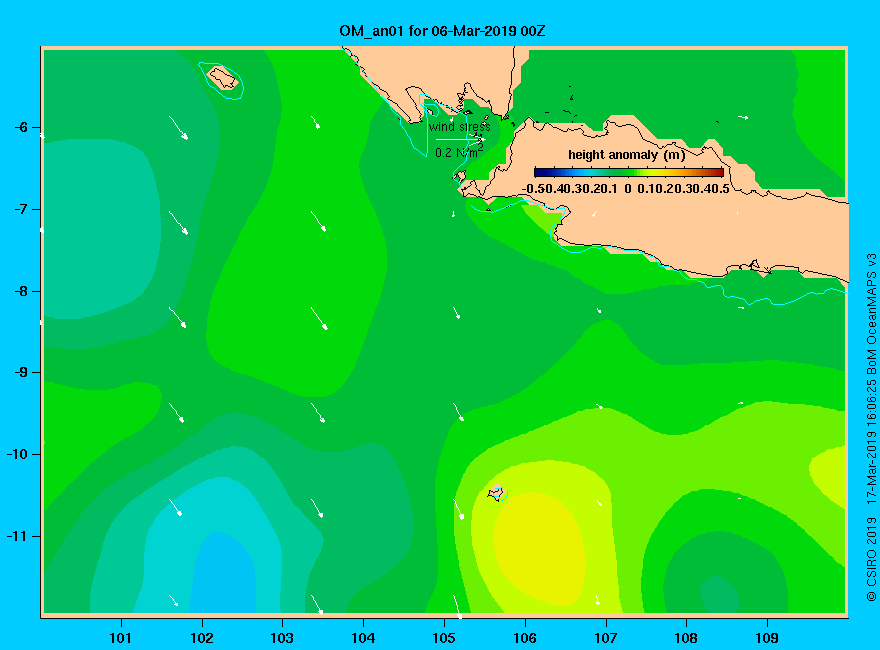Click the 0.2 N/m² wind scale text
Viewport: 880px width, 650px height.
459,152
